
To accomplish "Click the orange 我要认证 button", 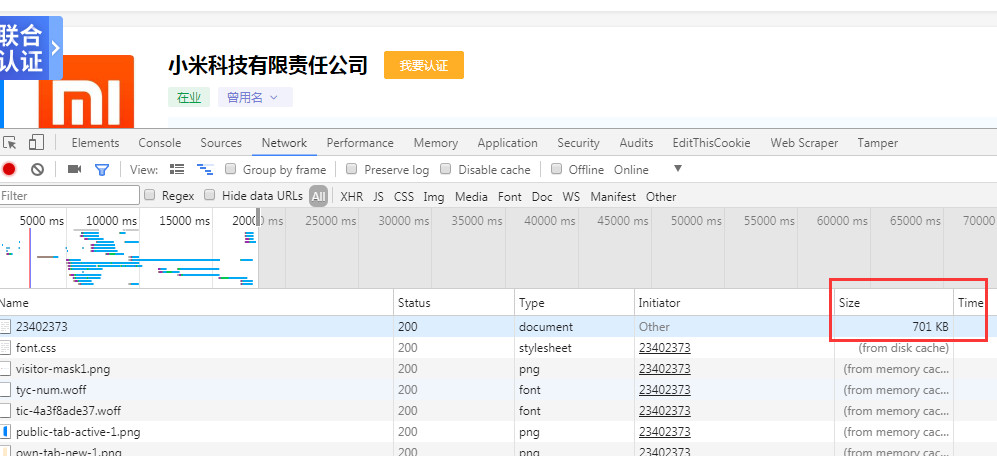I will pyautogui.click(x=423, y=66).
